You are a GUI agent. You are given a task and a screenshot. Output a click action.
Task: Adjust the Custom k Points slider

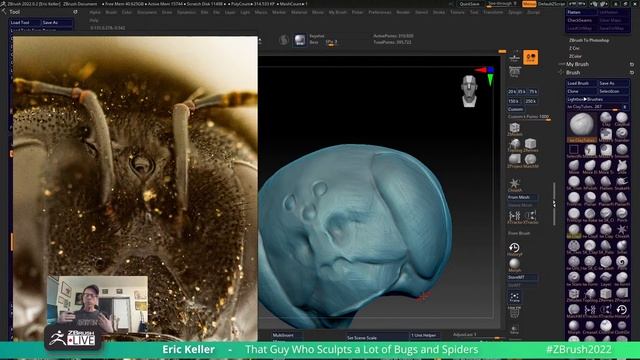coord(529,117)
